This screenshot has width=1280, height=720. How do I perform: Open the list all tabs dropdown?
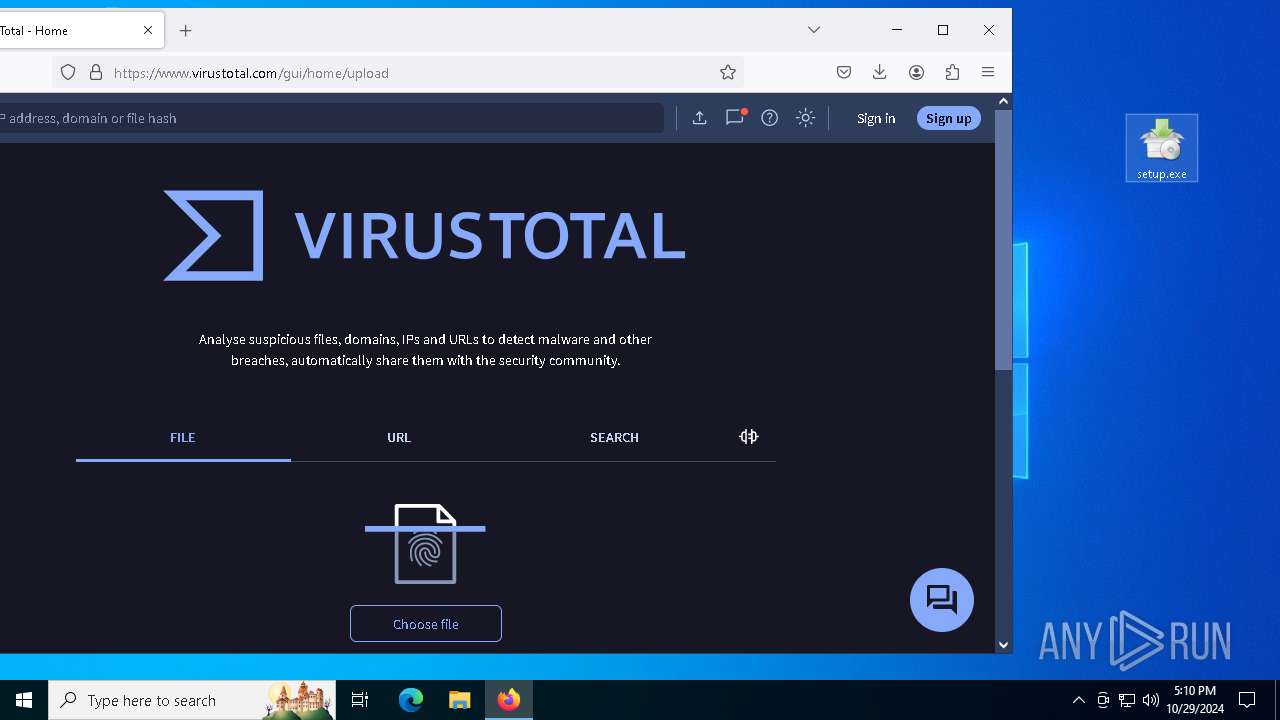point(814,30)
